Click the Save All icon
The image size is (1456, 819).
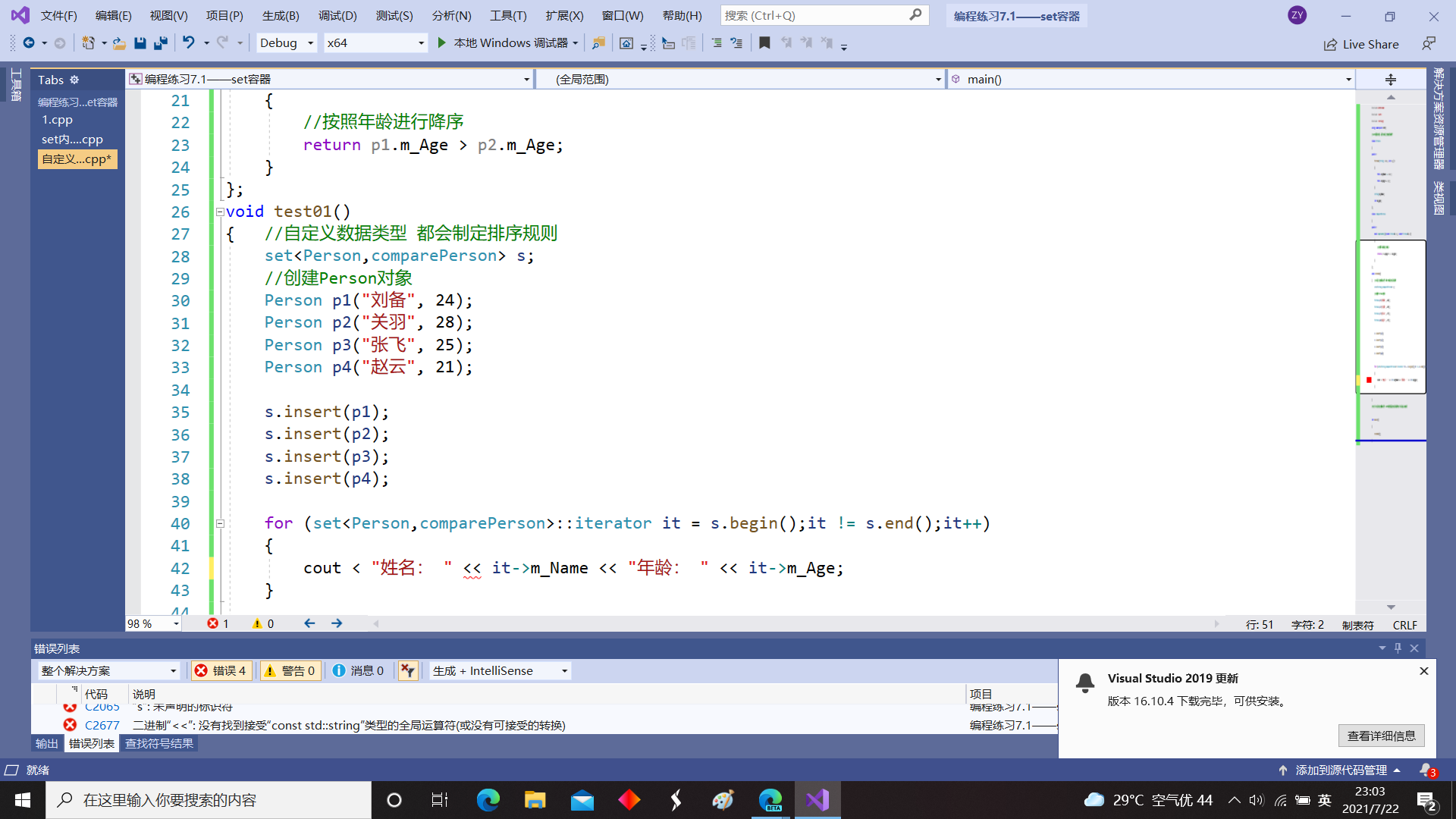click(160, 43)
